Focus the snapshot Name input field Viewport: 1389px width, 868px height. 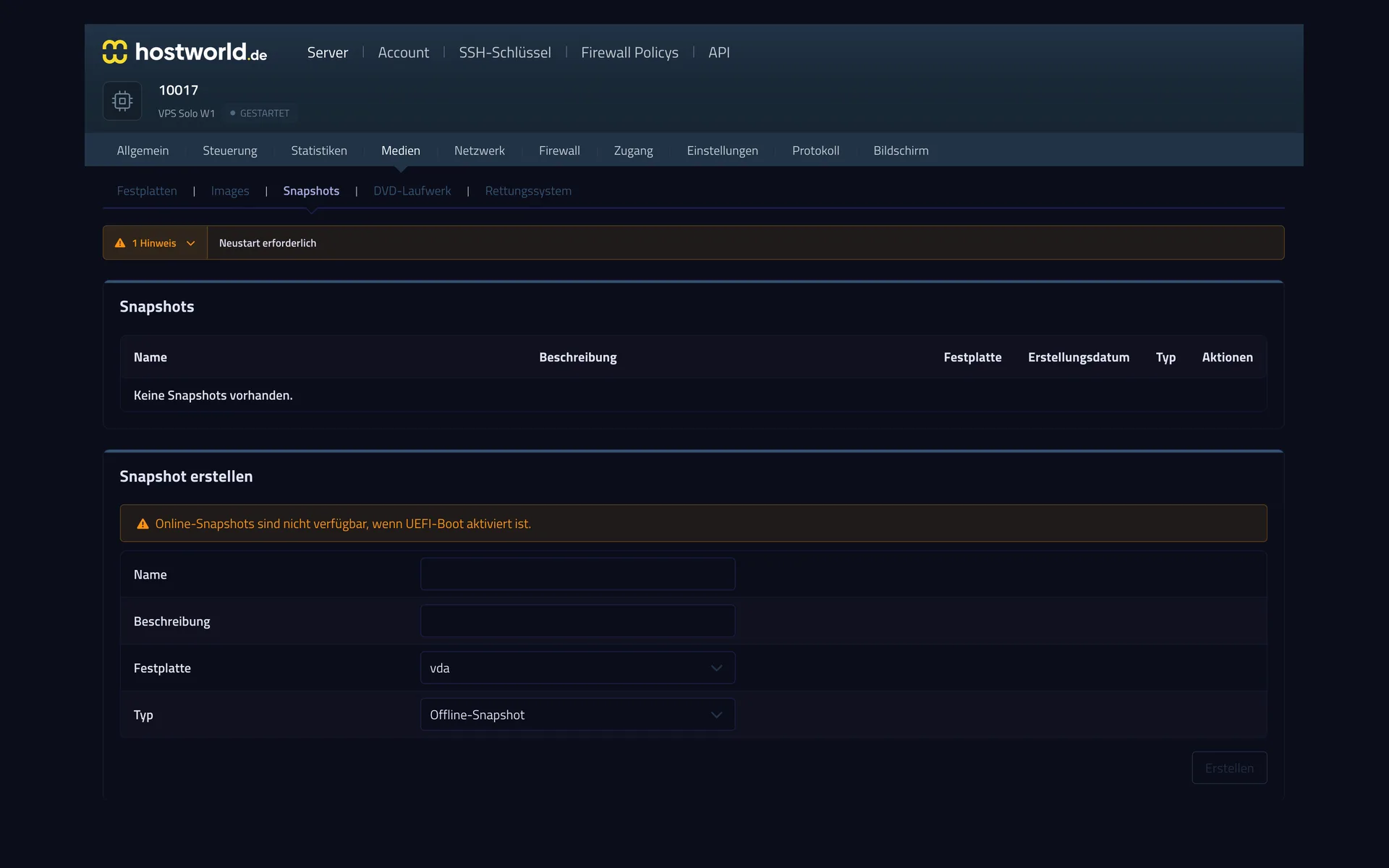pos(577,574)
